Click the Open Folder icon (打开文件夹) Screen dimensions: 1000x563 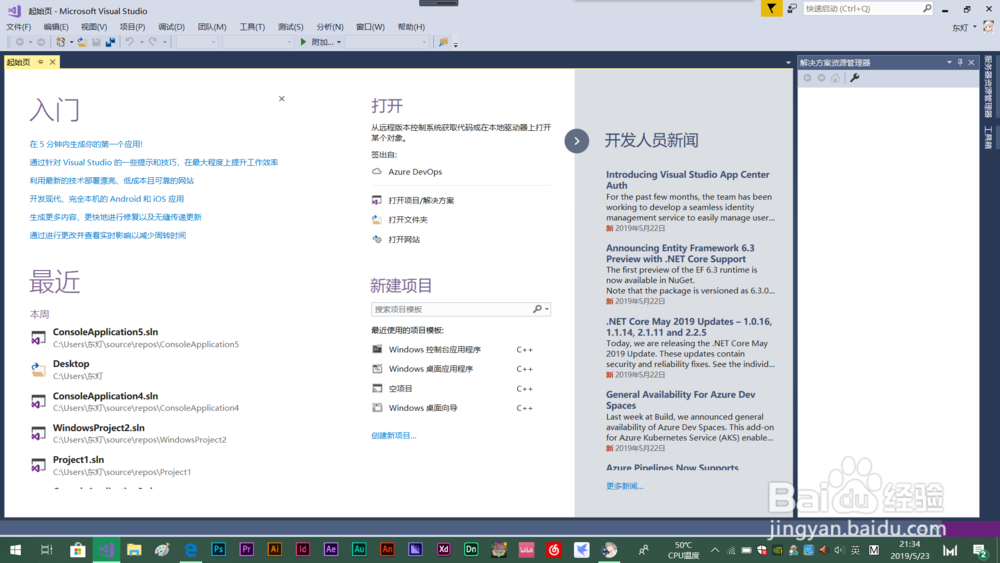(377, 219)
